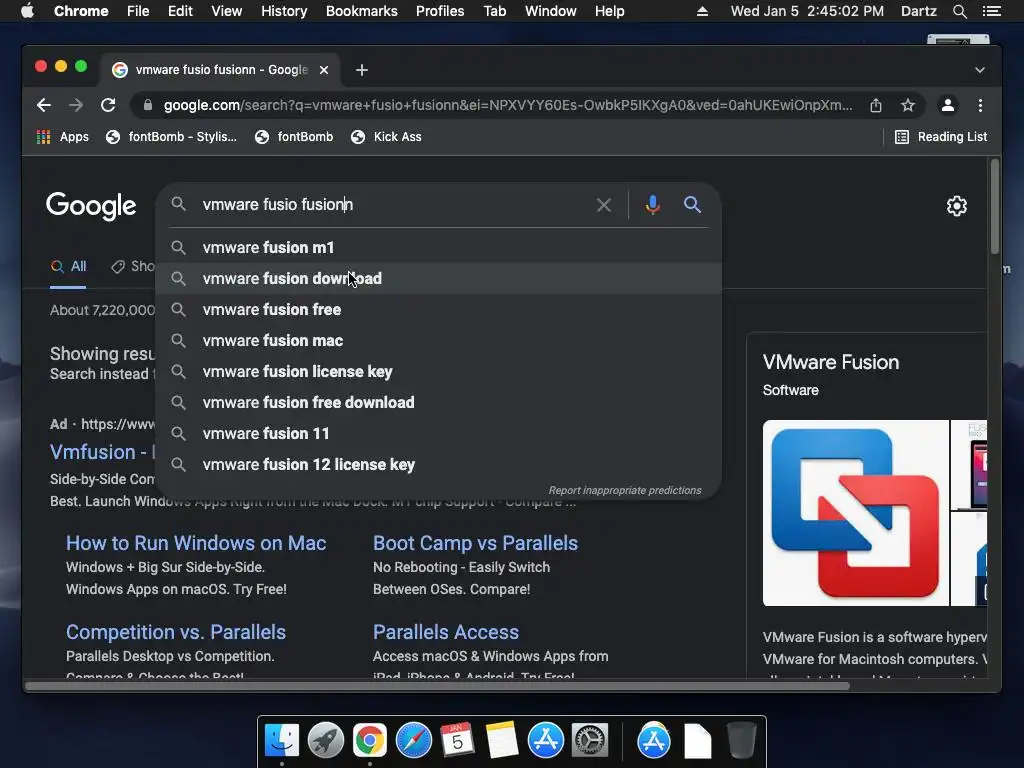Viewport: 1024px width, 768px height.
Task: Open the Reading List
Action: pos(941,136)
